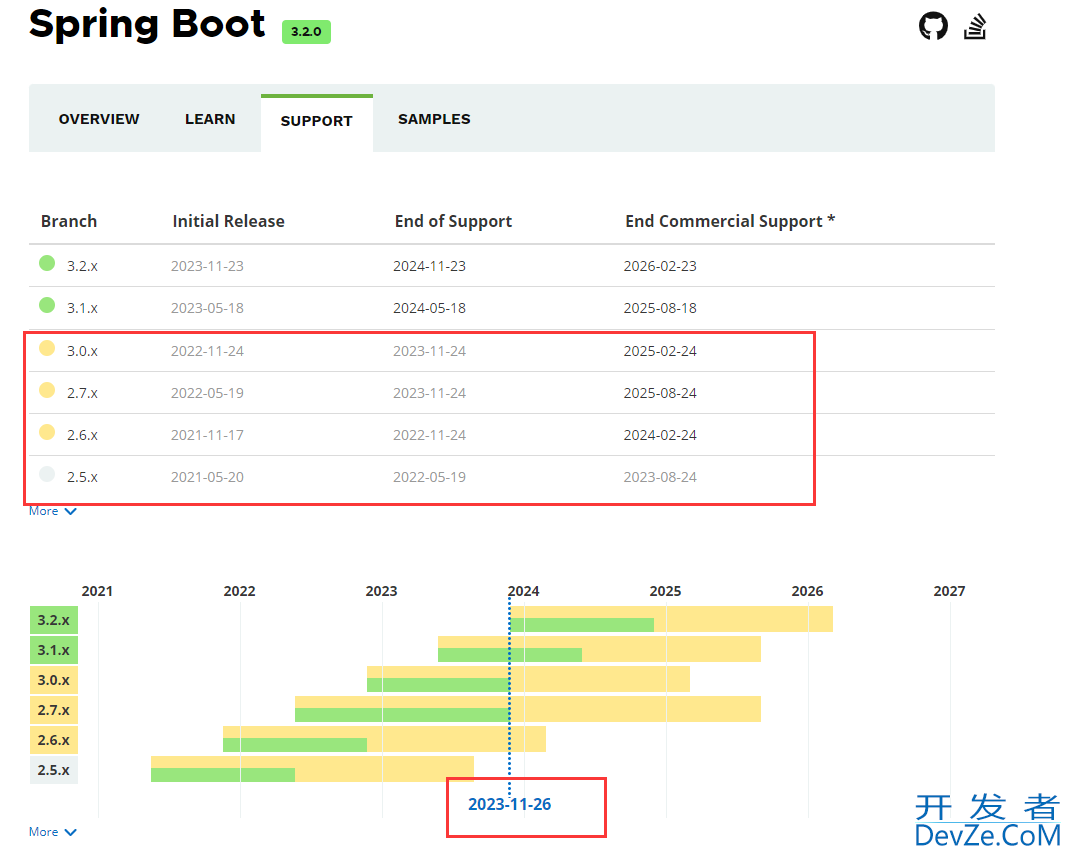Image resolution: width=1071 pixels, height=857 pixels.
Task: Click the 2.6.x branch name in table
Action: coord(82,436)
